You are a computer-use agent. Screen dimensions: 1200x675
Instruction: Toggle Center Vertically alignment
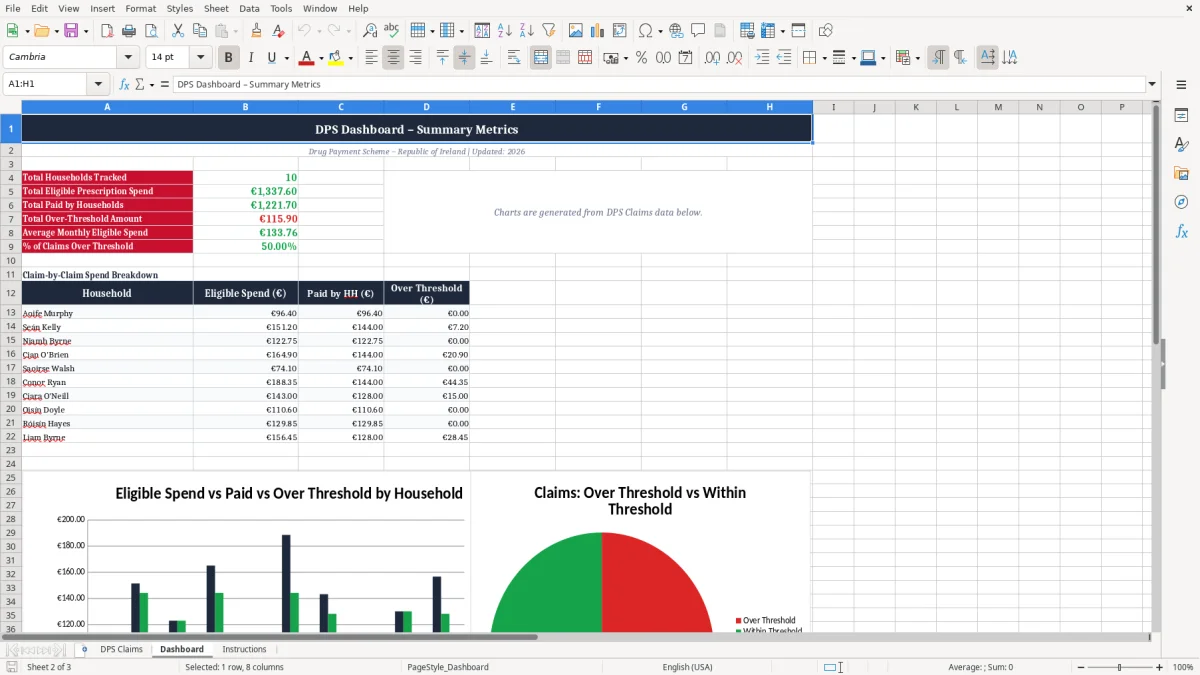(464, 58)
